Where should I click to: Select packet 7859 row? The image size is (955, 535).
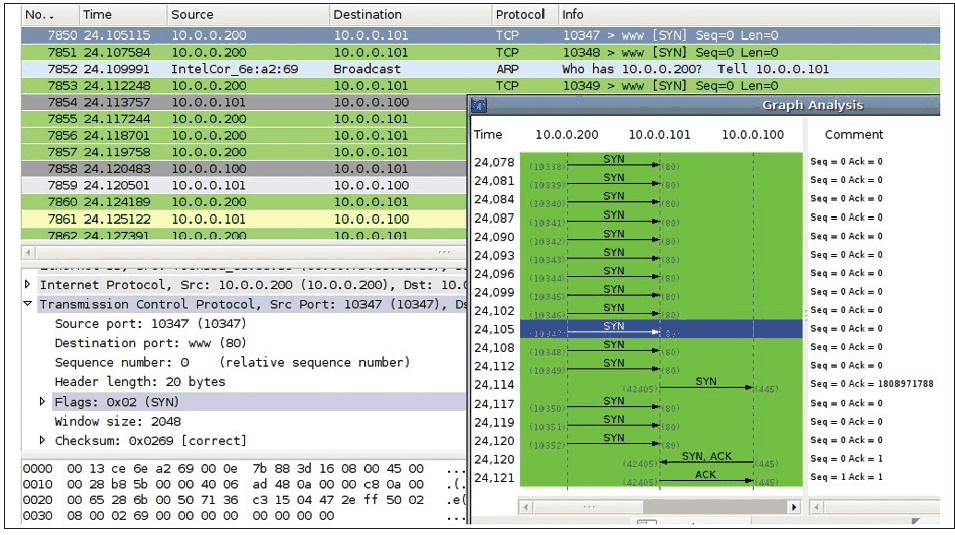(244, 185)
